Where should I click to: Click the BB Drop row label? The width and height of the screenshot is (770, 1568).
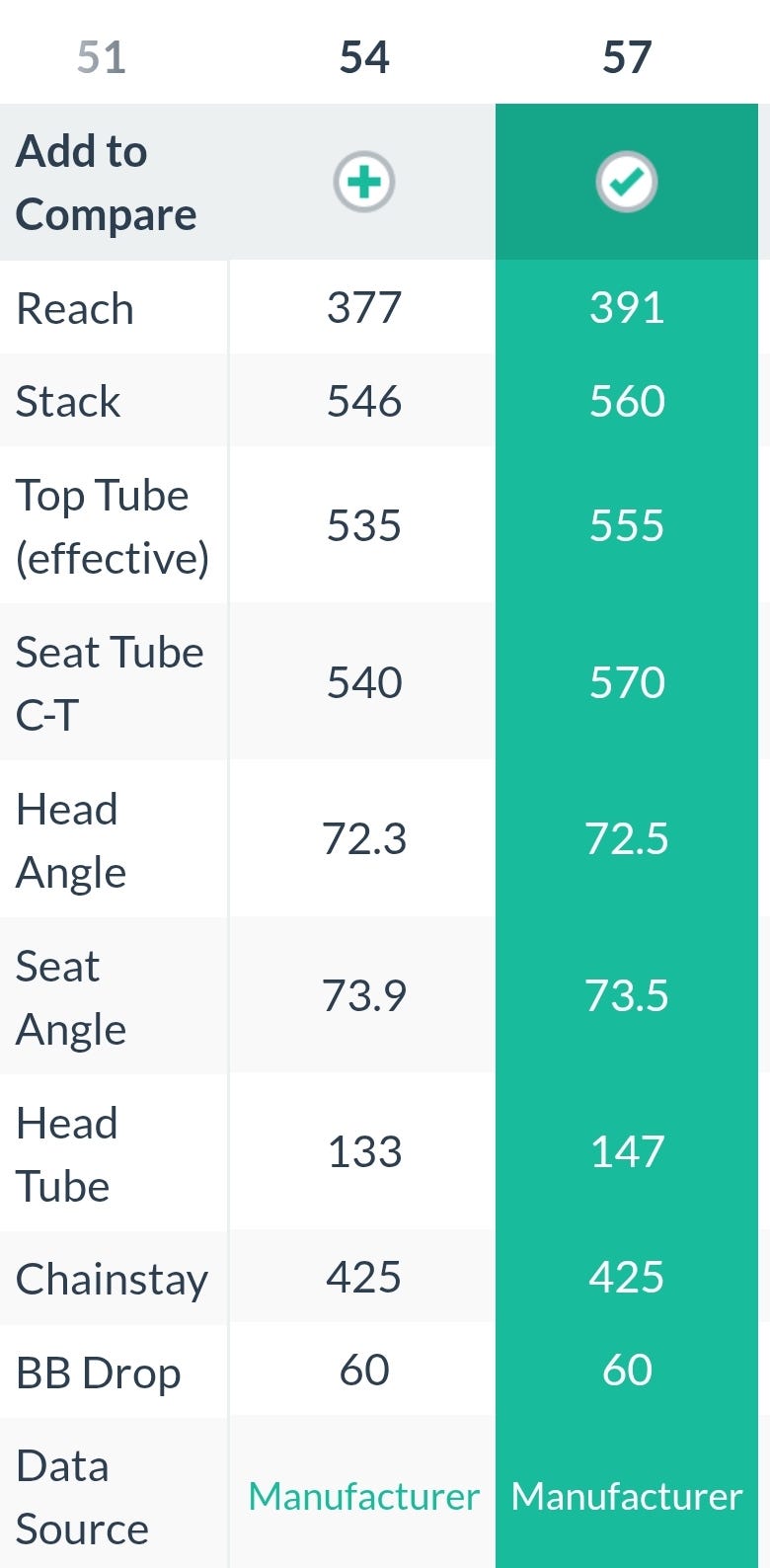point(98,1373)
